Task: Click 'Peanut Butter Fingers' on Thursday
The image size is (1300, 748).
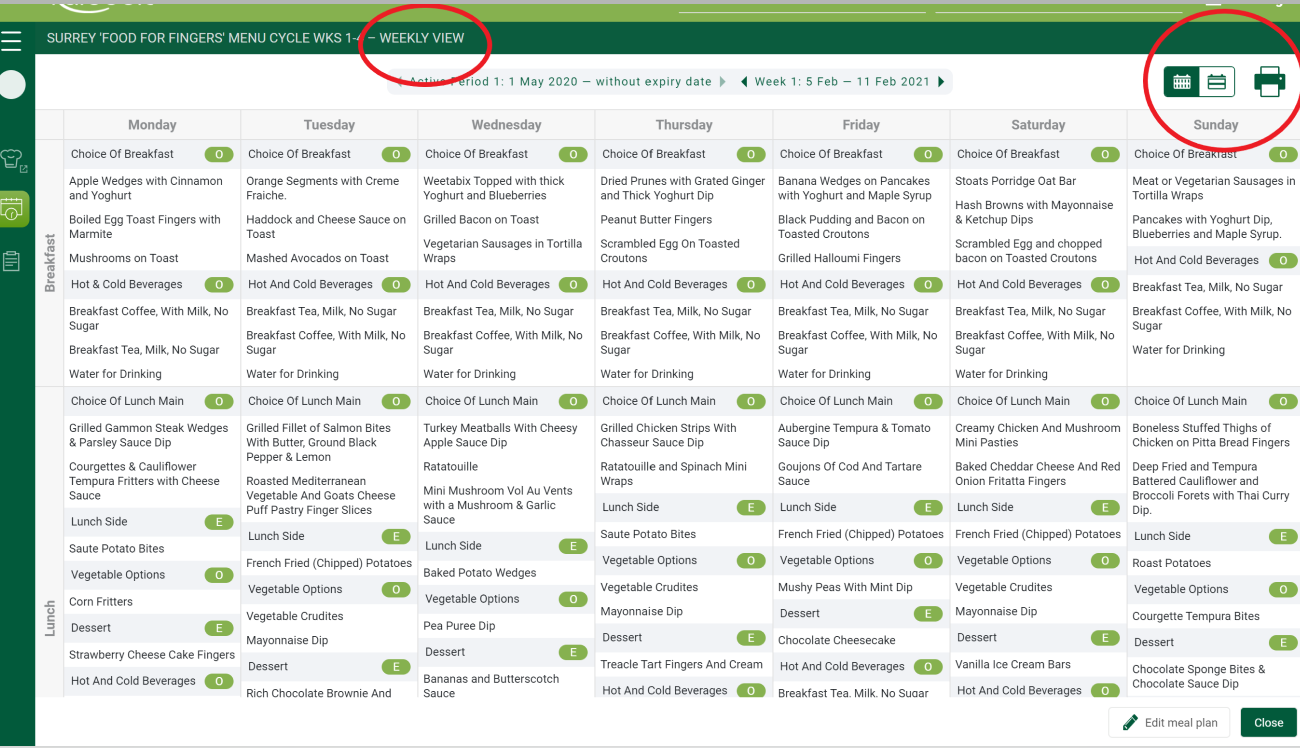Action: 656,220
